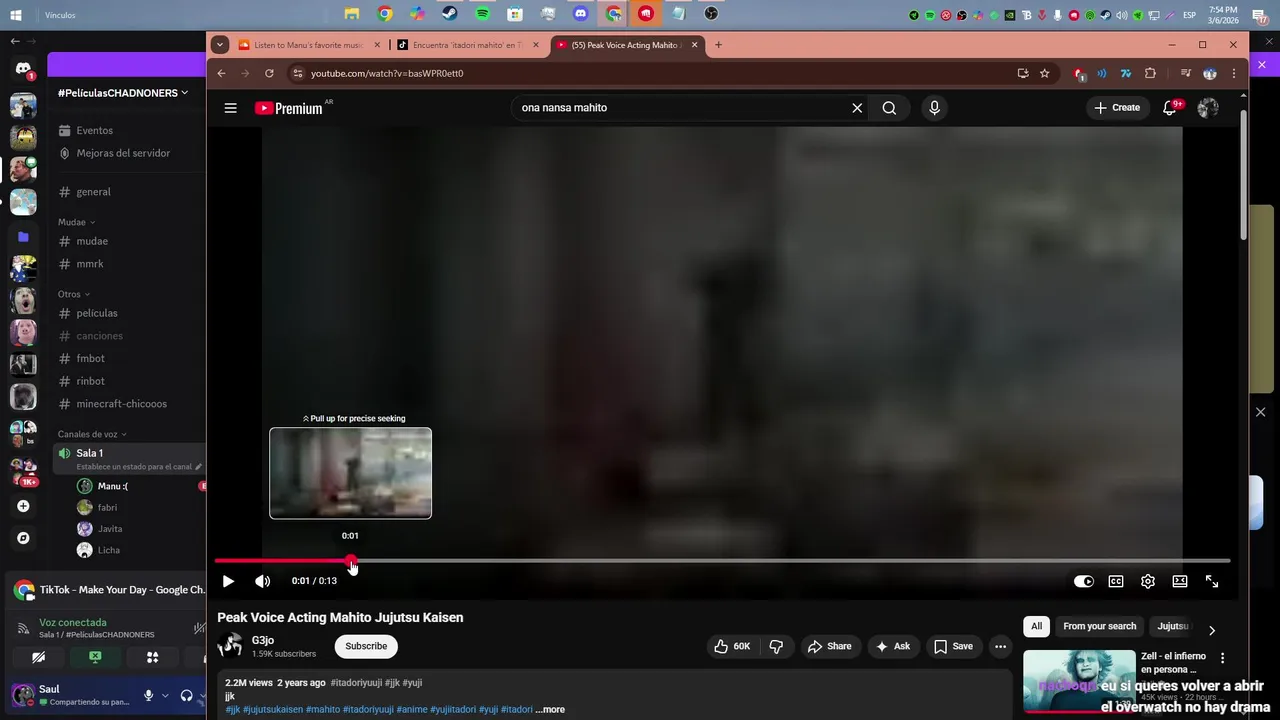This screenshot has width=1280, height=720.
Task: Open options for Zell suggested video
Action: [1222, 658]
